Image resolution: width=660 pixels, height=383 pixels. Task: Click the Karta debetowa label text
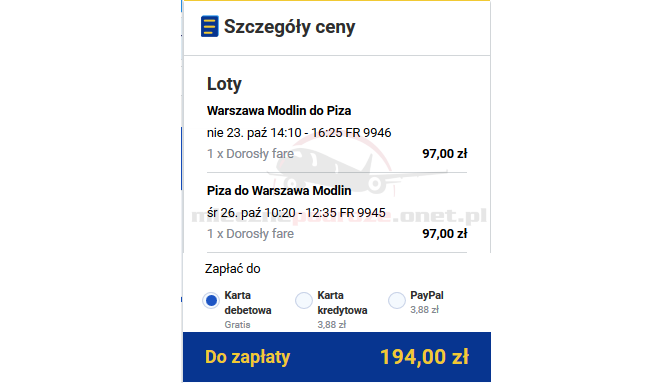click(x=248, y=303)
